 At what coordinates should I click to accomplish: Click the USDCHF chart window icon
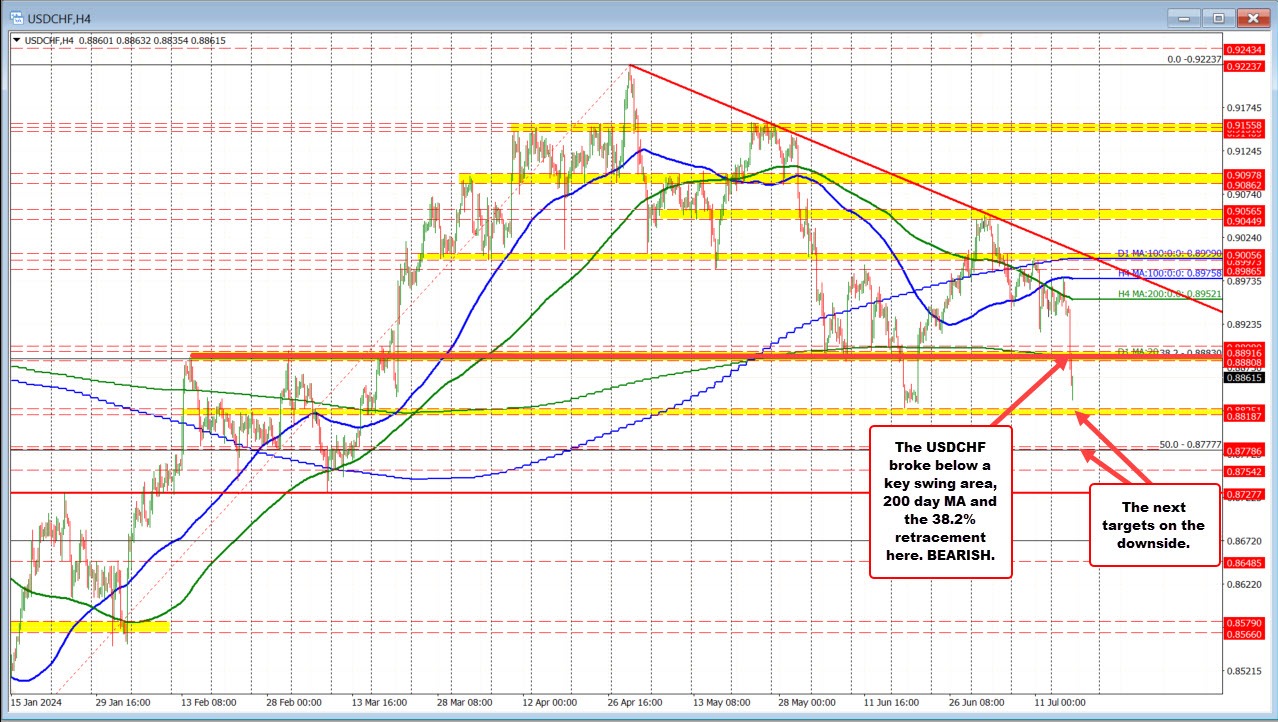pyautogui.click(x=15, y=18)
